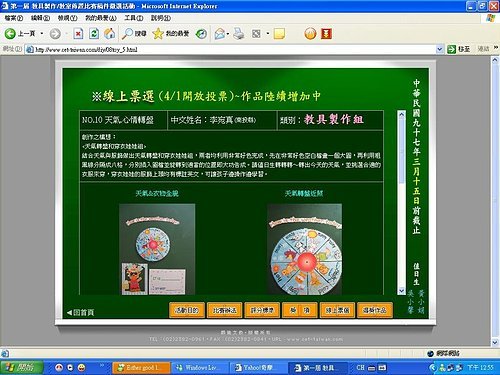Click the IE Stop button
The image size is (500, 375).
78,34
